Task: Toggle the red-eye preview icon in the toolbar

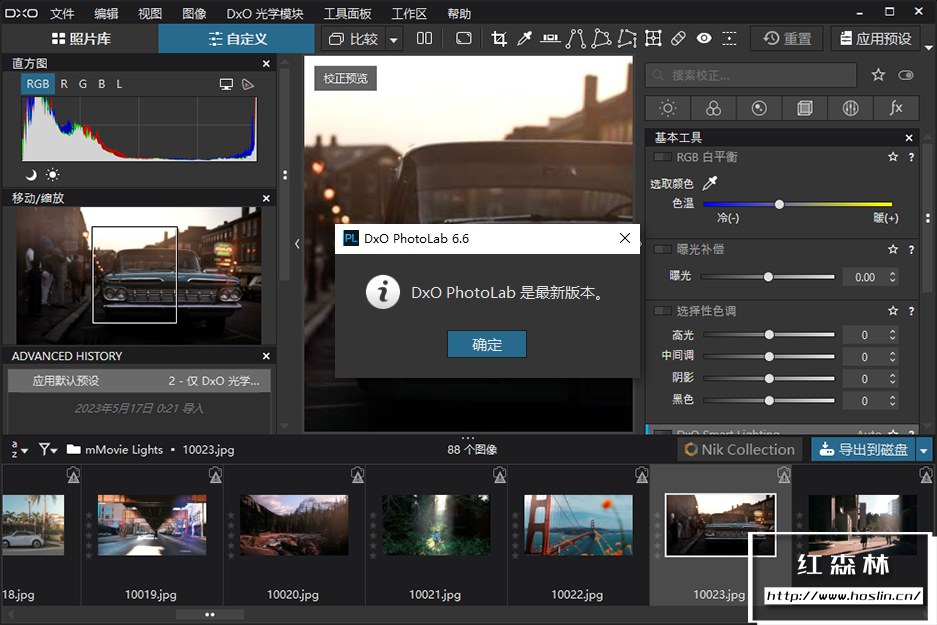Action: tap(704, 39)
